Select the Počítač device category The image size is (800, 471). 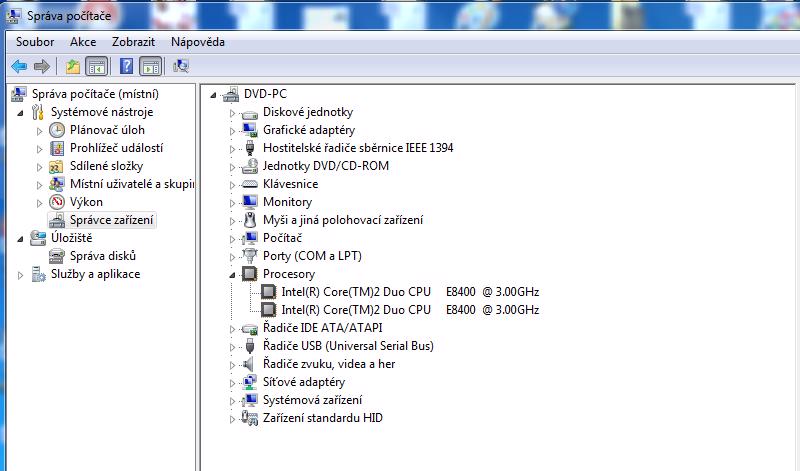tap(282, 238)
